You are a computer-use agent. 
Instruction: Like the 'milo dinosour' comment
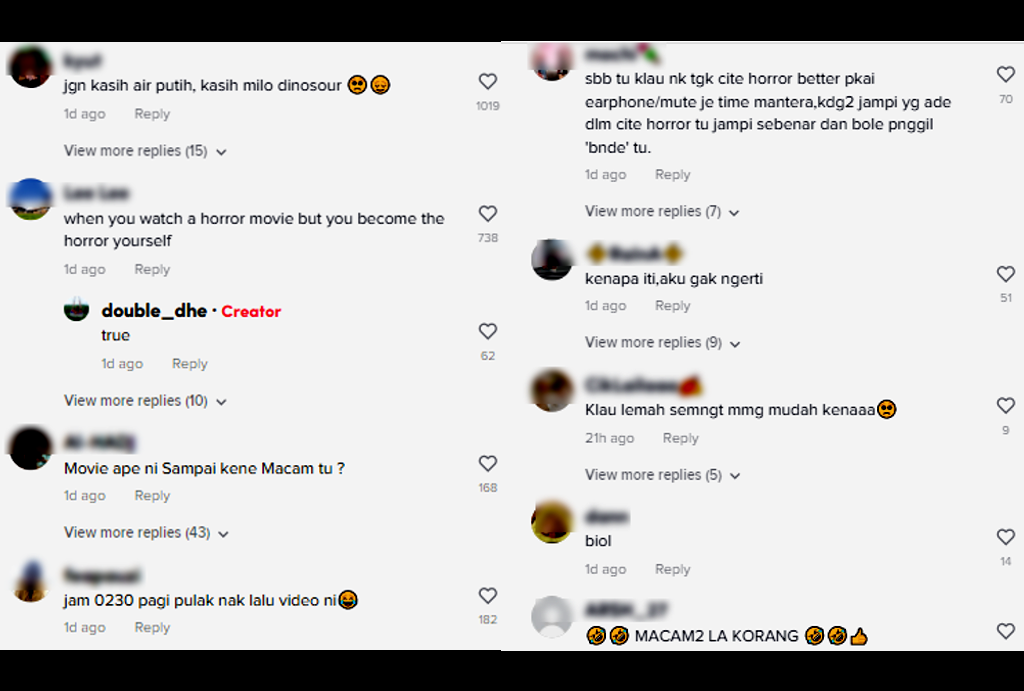coord(488,81)
